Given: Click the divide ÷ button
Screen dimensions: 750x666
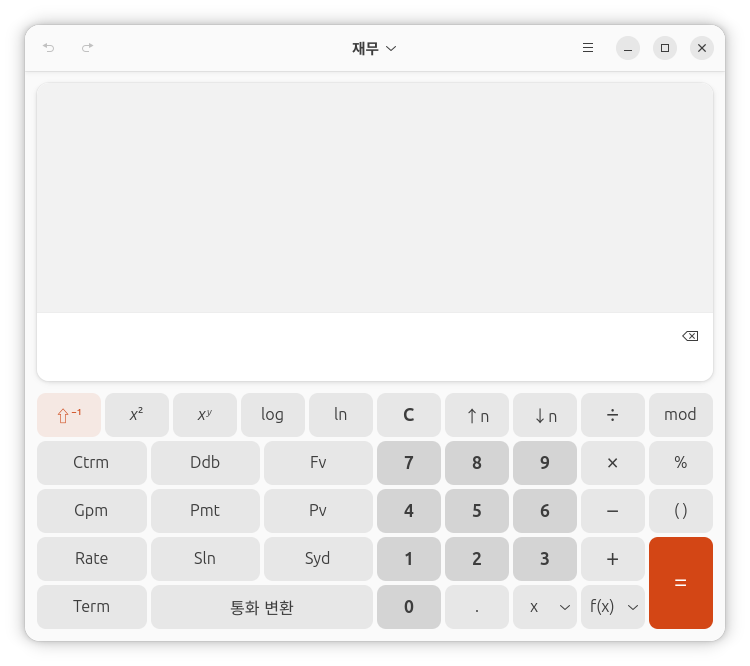Looking at the screenshot, I should pyautogui.click(x=612, y=415).
